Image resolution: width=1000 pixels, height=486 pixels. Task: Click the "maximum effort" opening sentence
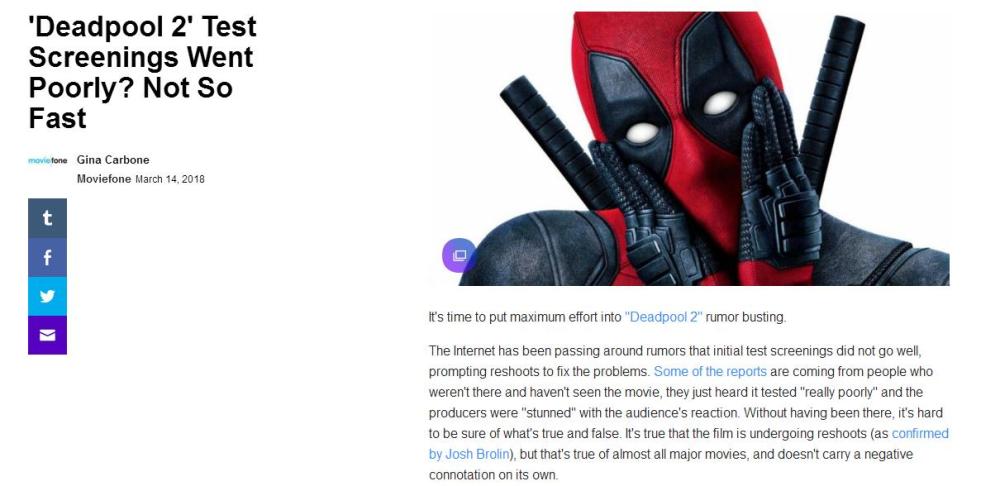(x=607, y=317)
